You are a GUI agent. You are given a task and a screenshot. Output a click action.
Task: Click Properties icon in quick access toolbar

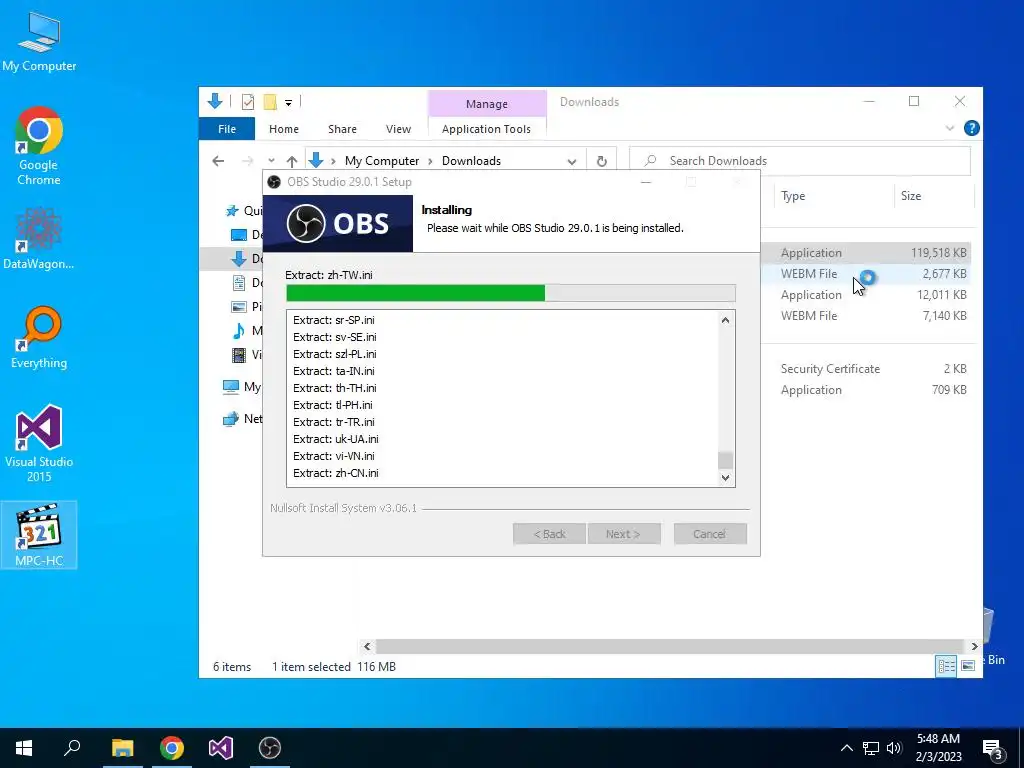pyautogui.click(x=248, y=102)
